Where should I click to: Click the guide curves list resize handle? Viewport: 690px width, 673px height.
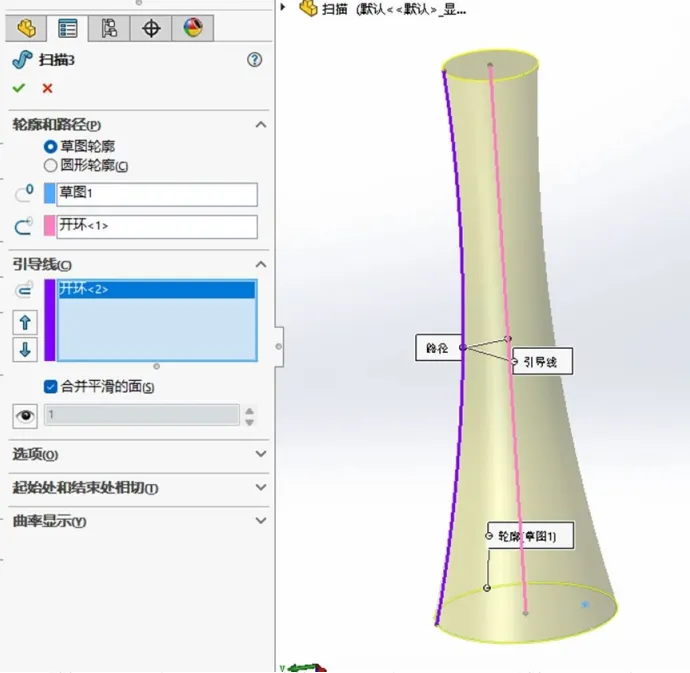coord(157,366)
